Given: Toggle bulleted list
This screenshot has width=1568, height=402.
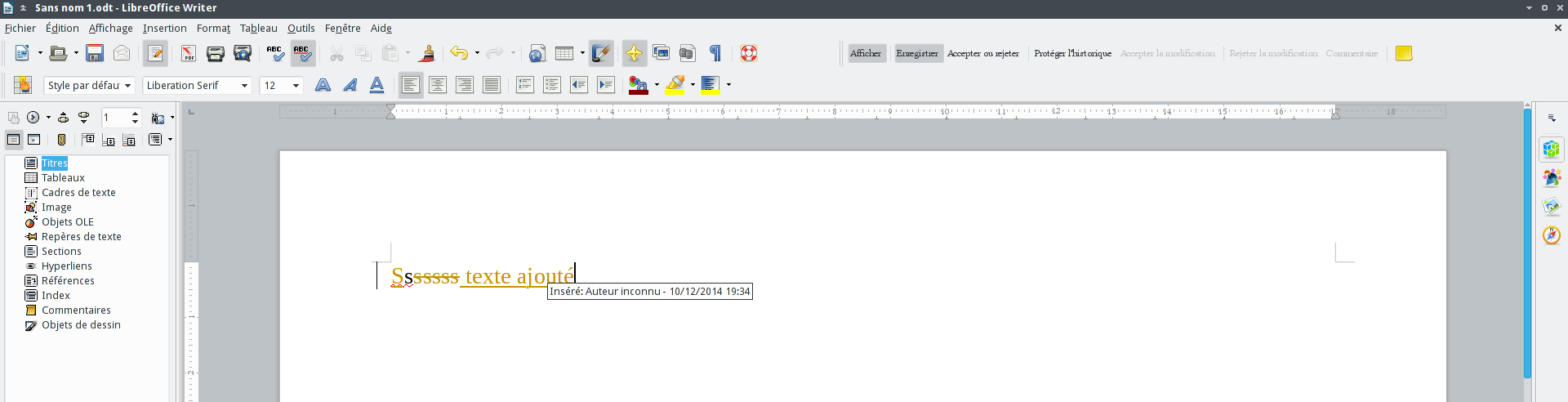Looking at the screenshot, I should (x=552, y=85).
